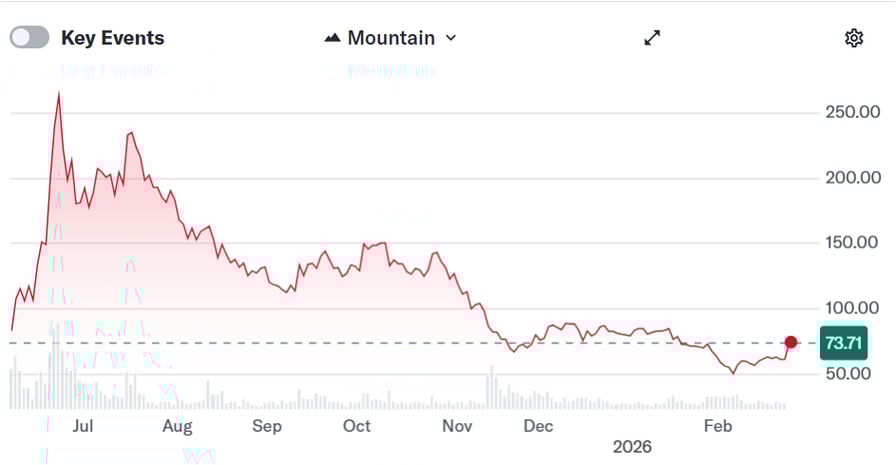896x465 pixels.
Task: Click the 100.00 price axis label
Action: coord(852,308)
